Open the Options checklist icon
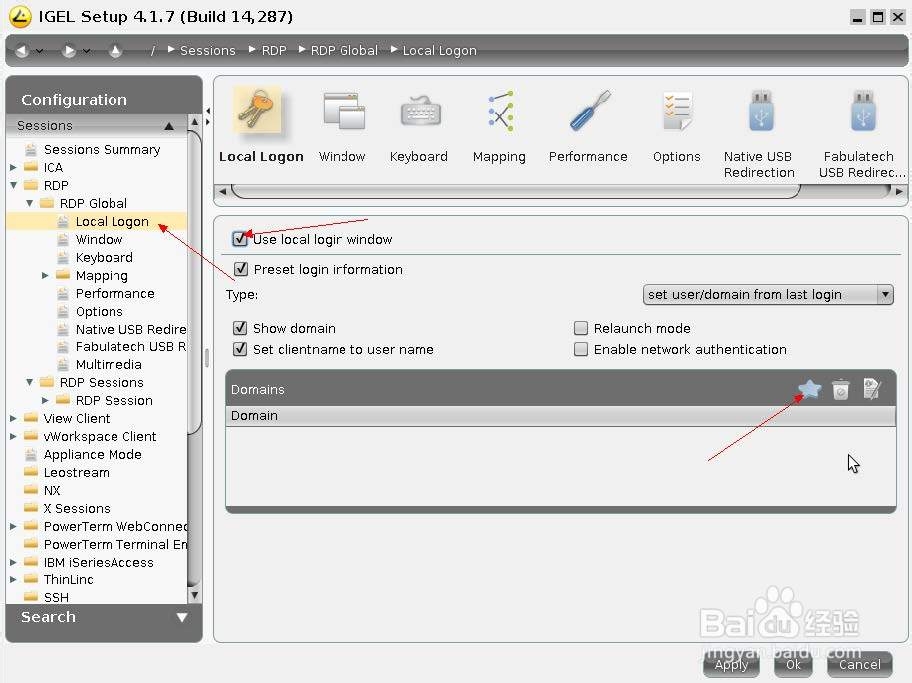Image resolution: width=912 pixels, height=683 pixels. tap(677, 111)
